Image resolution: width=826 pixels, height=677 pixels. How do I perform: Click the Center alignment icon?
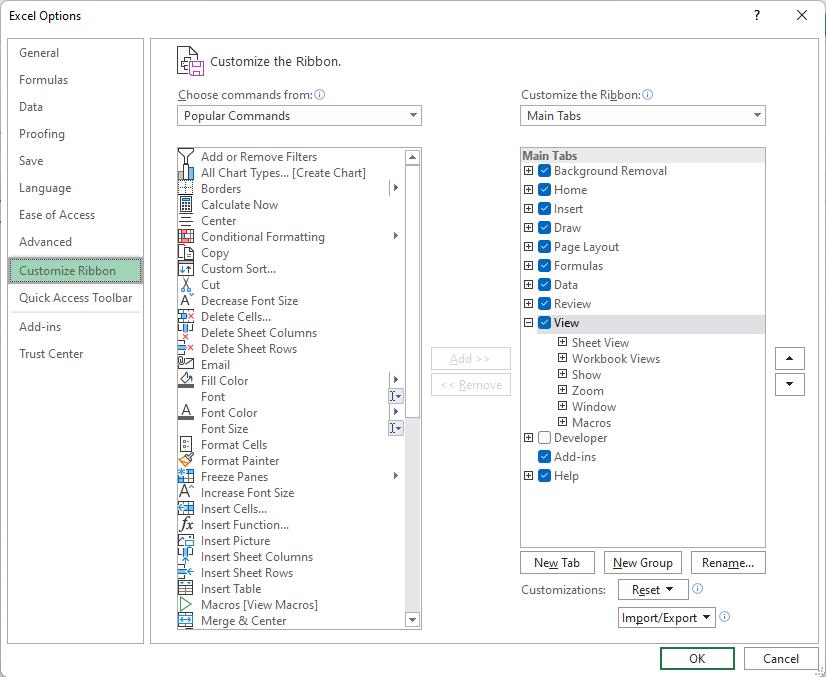click(x=185, y=221)
